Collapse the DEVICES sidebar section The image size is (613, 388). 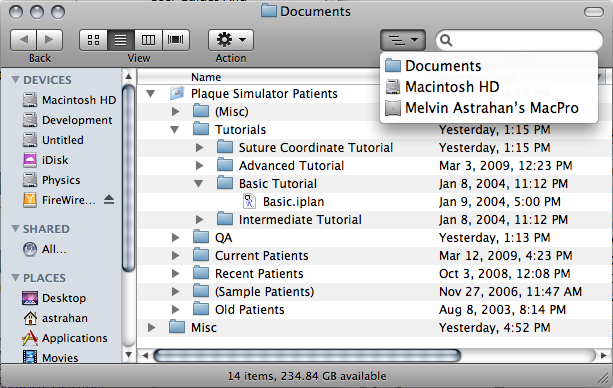[x=16, y=80]
